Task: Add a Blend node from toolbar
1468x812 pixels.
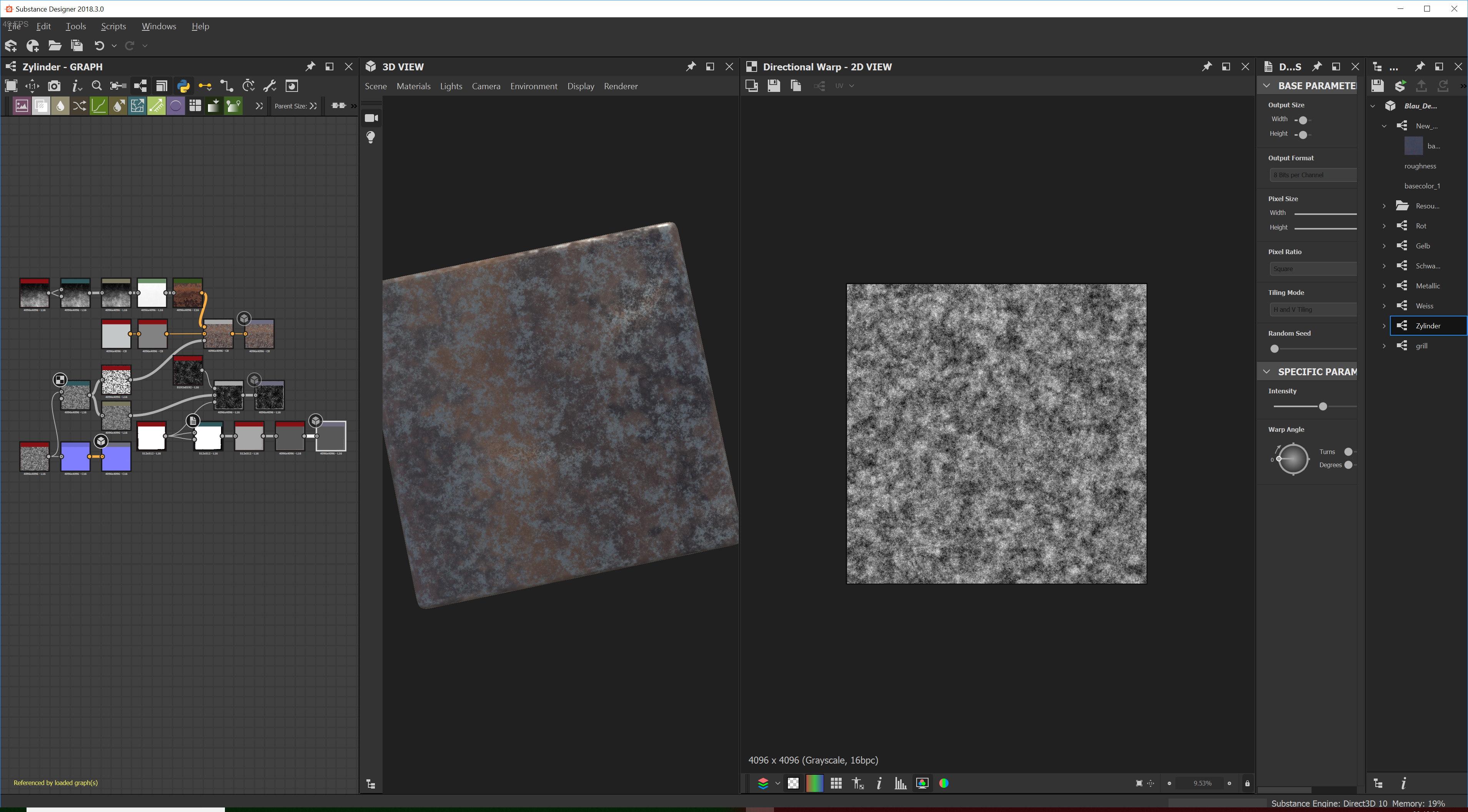Action: (x=40, y=106)
